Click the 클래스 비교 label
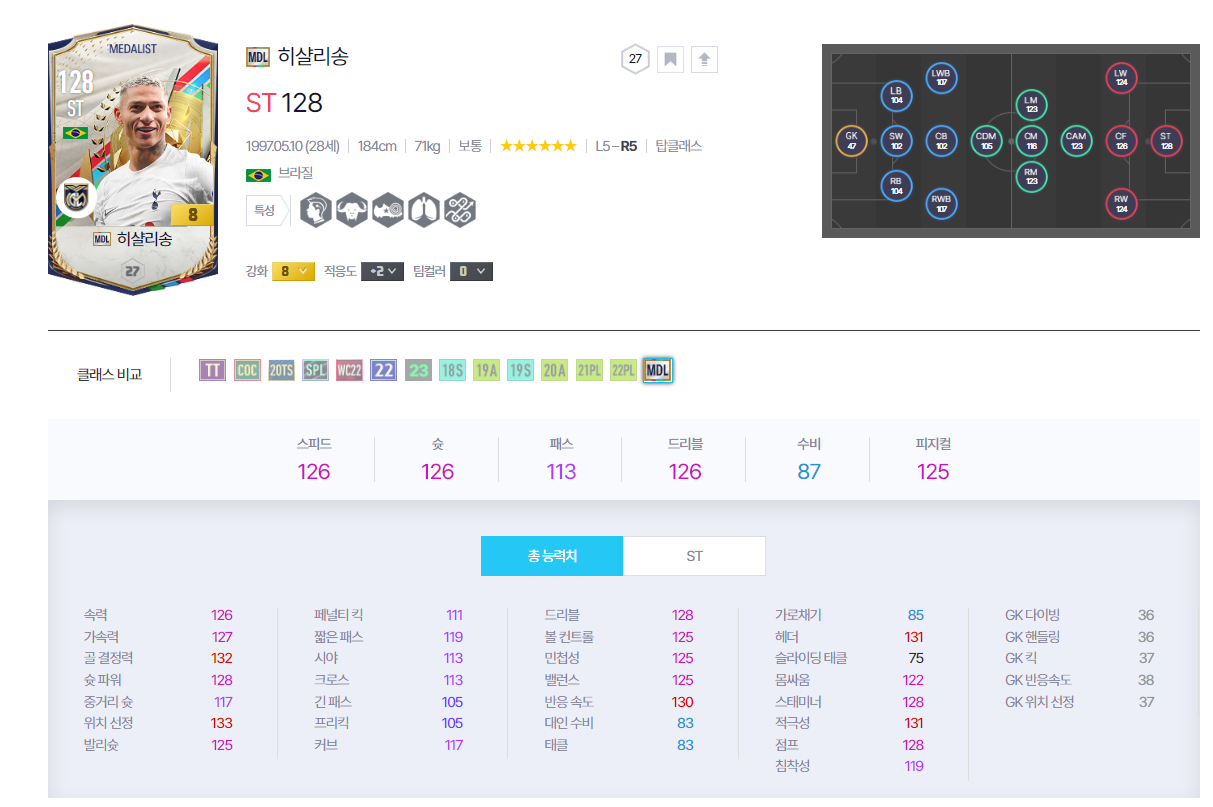The image size is (1213, 807). tap(109, 374)
